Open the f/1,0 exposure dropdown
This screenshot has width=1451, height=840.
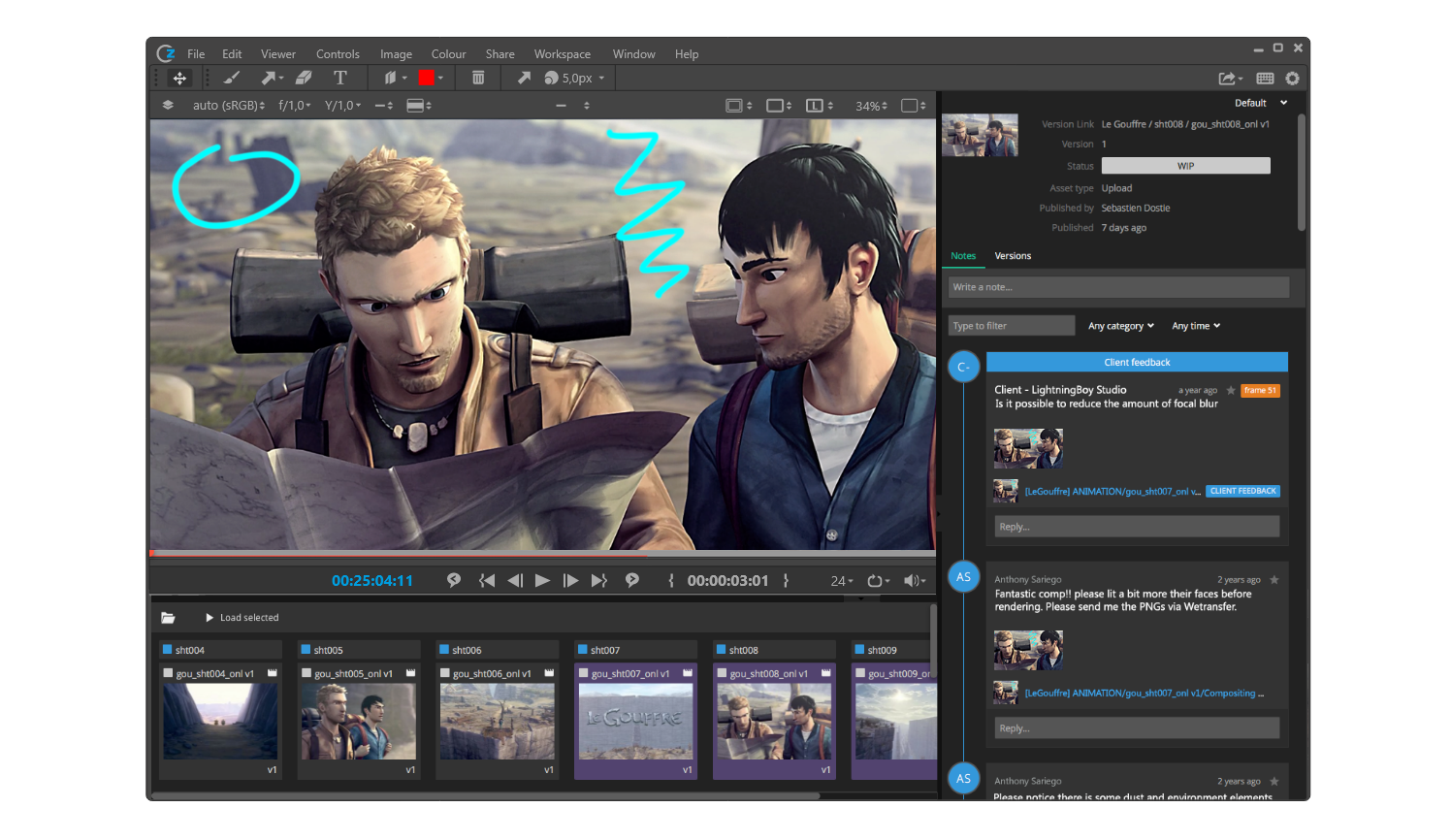pos(295,105)
